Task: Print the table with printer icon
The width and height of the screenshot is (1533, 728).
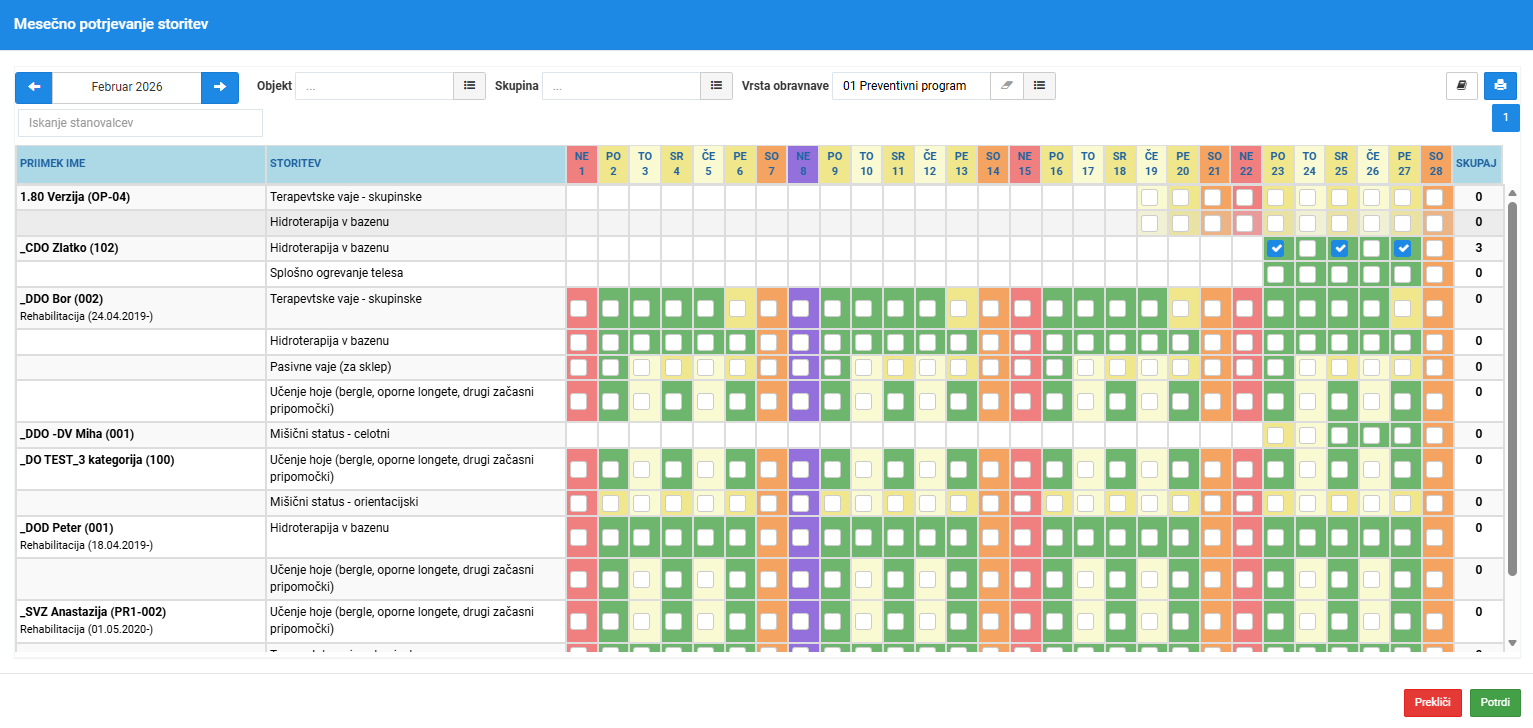Action: pyautogui.click(x=1500, y=86)
